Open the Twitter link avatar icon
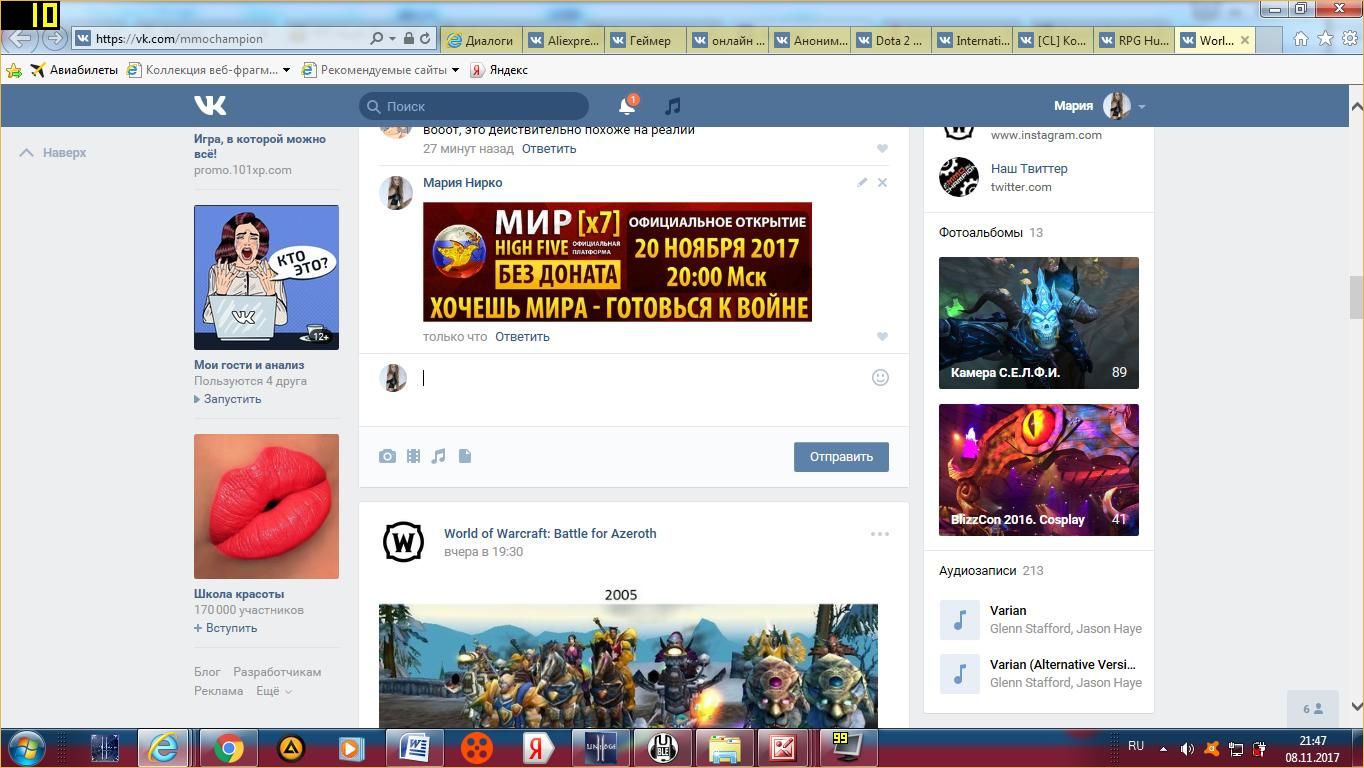 tap(958, 177)
